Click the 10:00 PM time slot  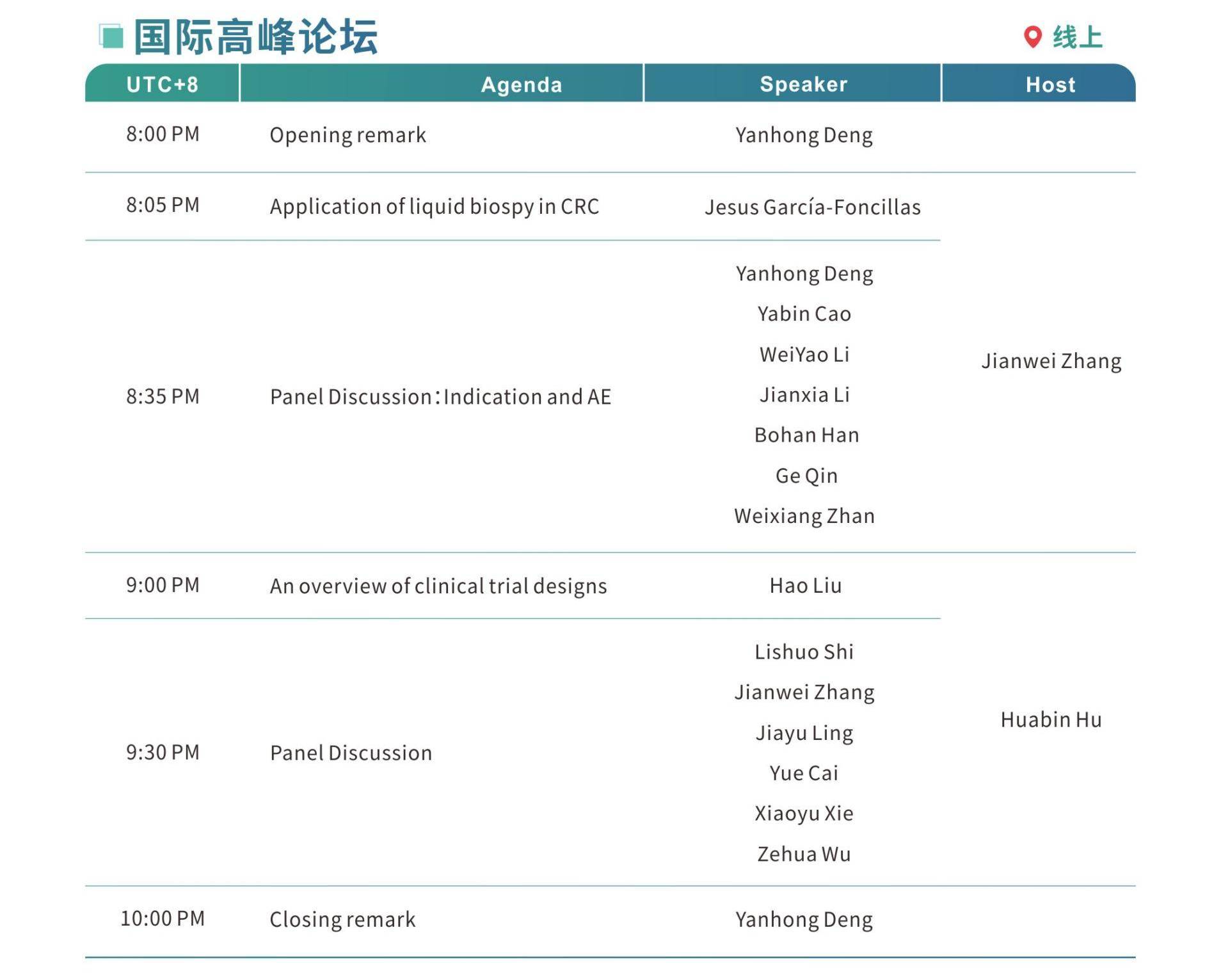pyautogui.click(x=163, y=919)
